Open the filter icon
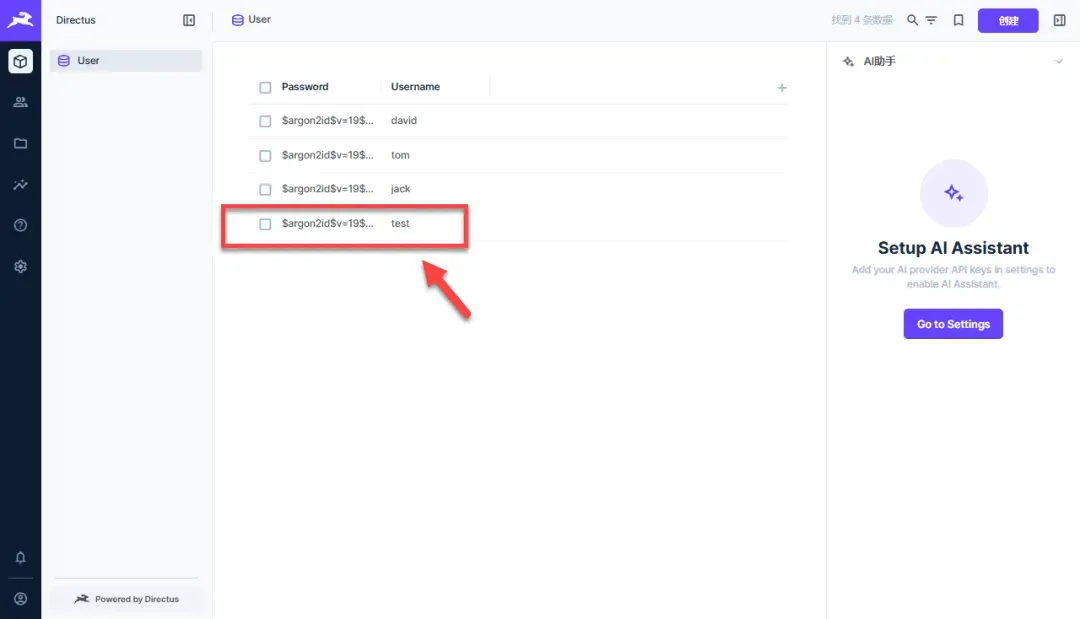The image size is (1080, 619). 931,20
